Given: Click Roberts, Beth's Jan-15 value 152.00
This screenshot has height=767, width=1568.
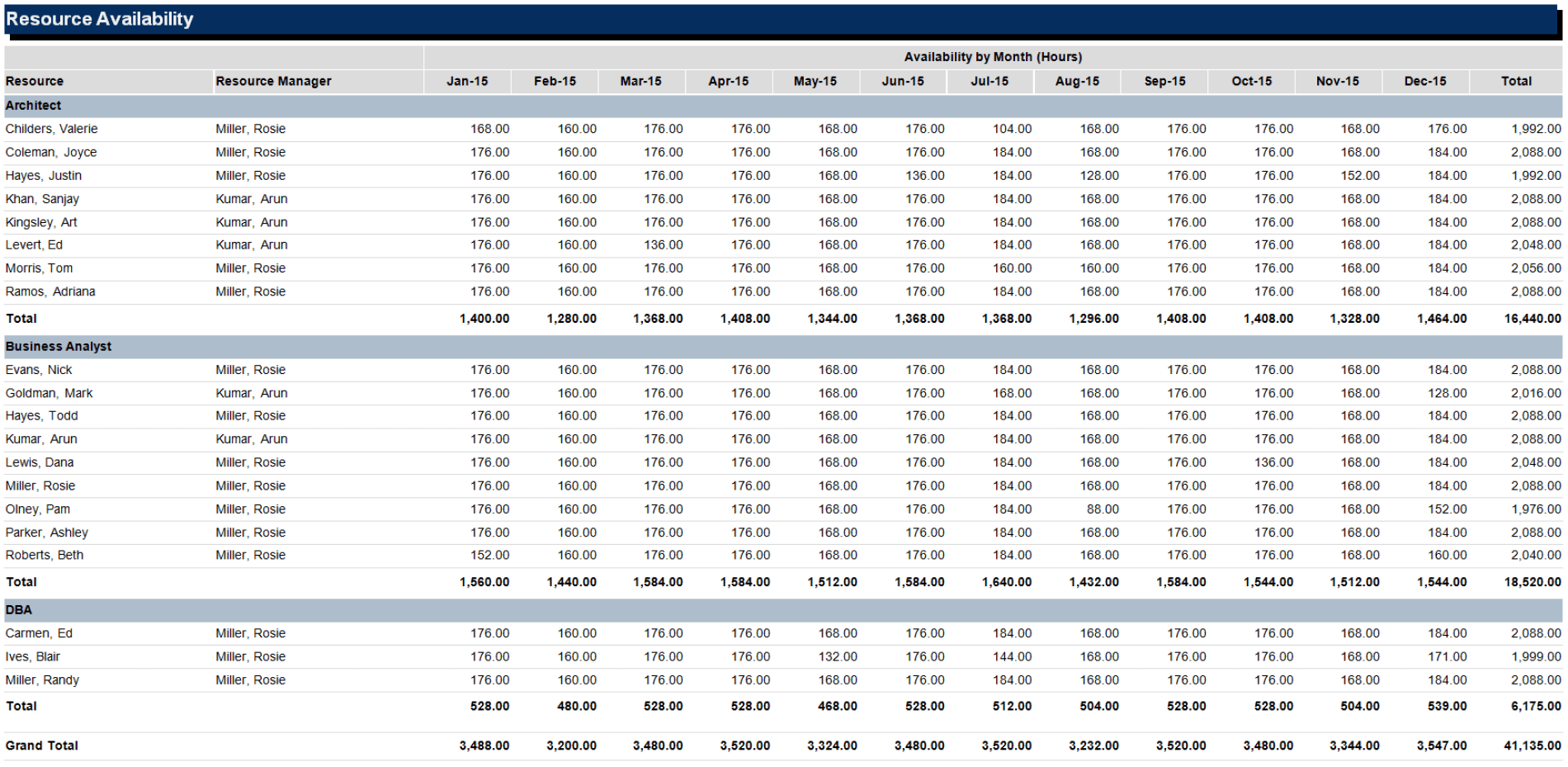Looking at the screenshot, I should (490, 556).
